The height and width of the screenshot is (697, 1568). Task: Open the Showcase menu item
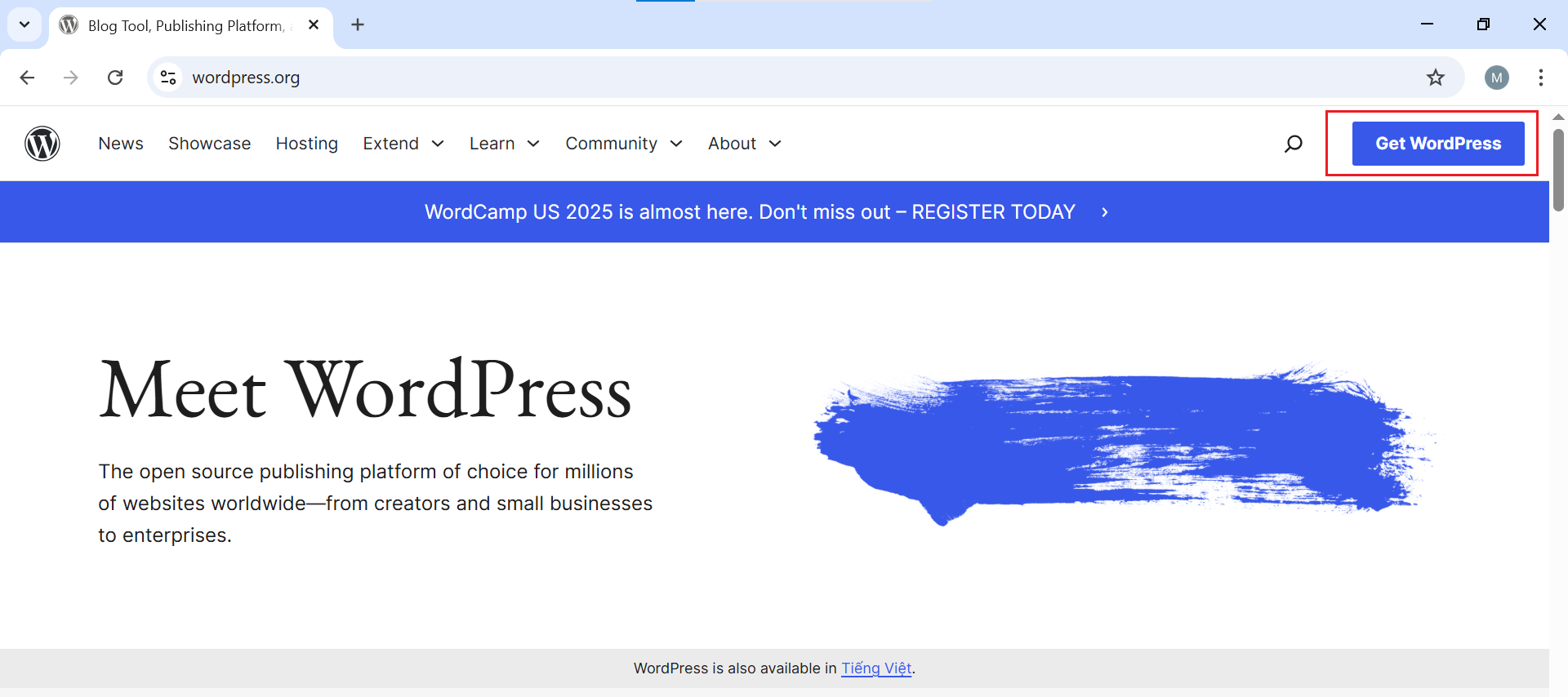(x=209, y=144)
